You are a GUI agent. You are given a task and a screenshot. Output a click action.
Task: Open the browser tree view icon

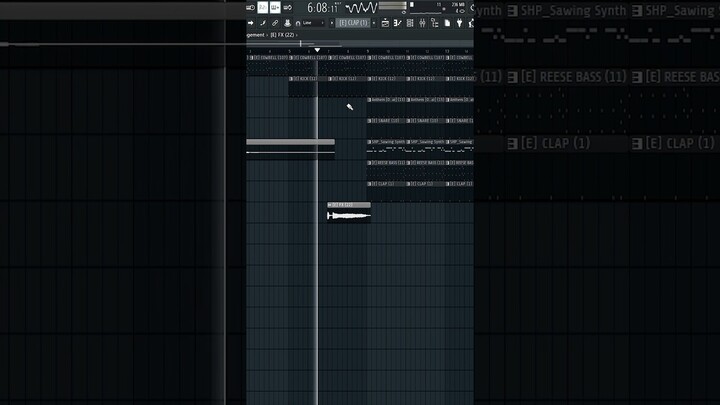coord(434,23)
